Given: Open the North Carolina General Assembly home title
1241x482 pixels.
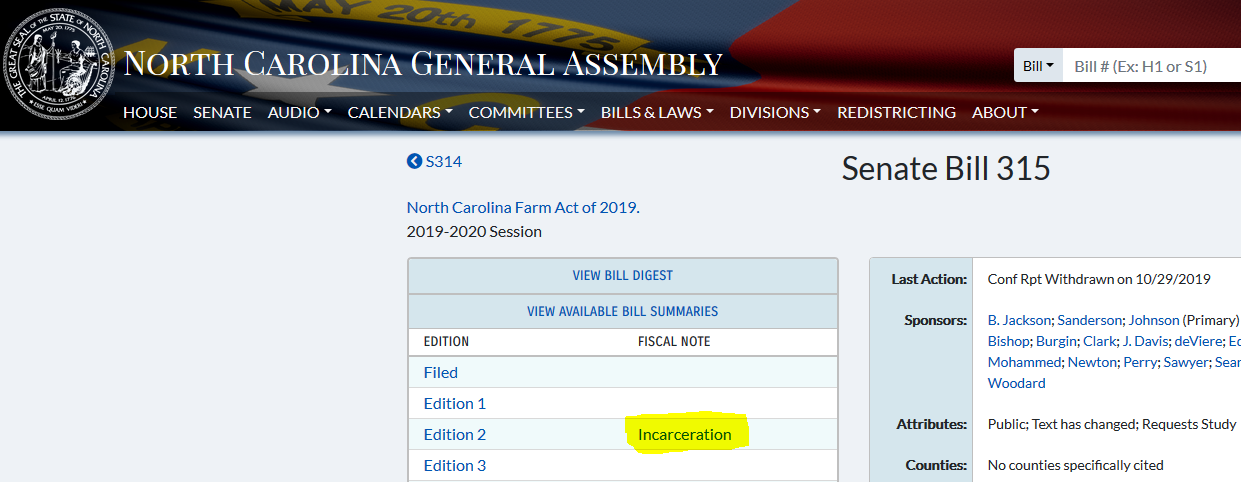Looking at the screenshot, I should click(422, 64).
